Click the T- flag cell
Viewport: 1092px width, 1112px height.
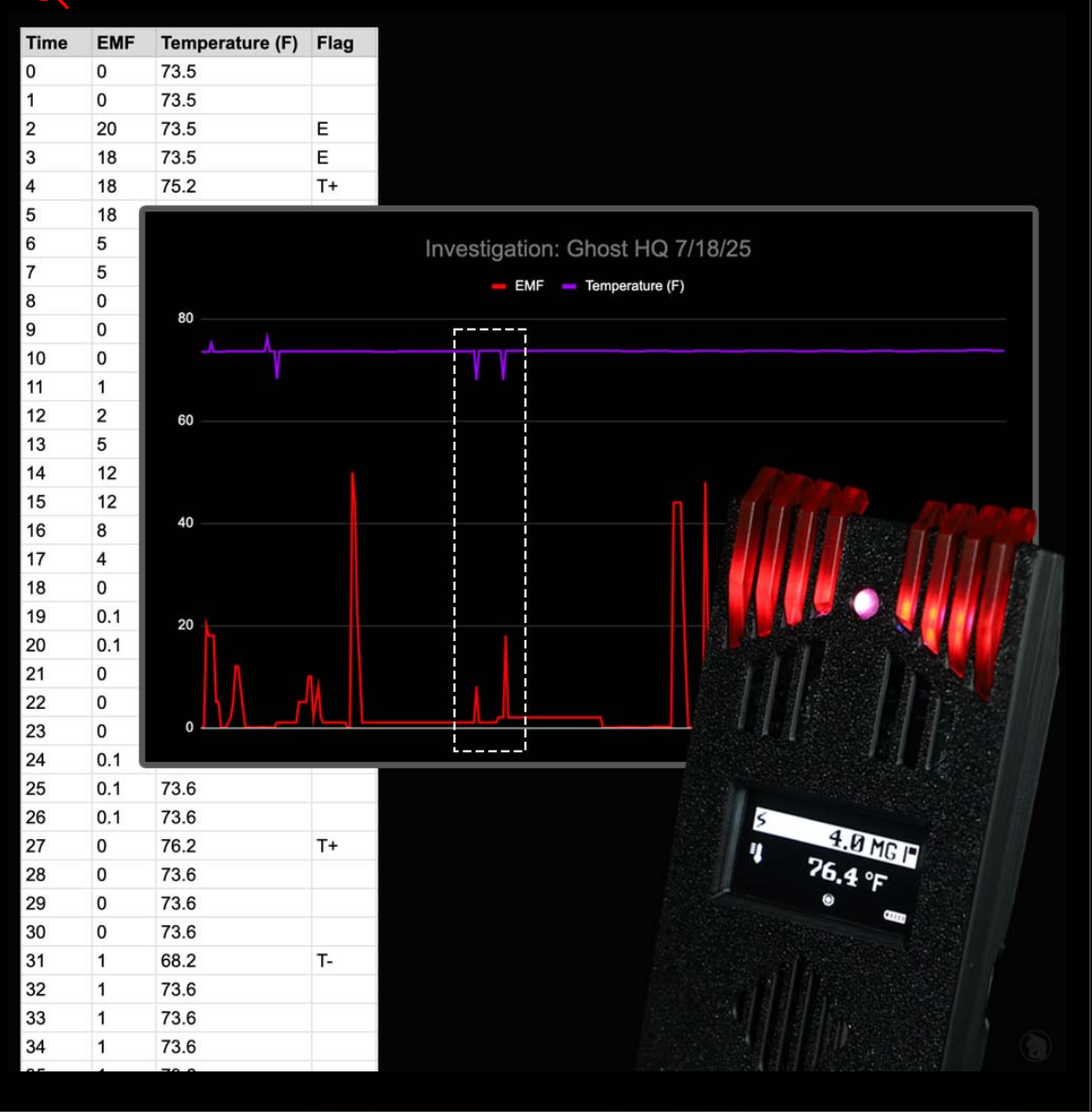click(344, 961)
